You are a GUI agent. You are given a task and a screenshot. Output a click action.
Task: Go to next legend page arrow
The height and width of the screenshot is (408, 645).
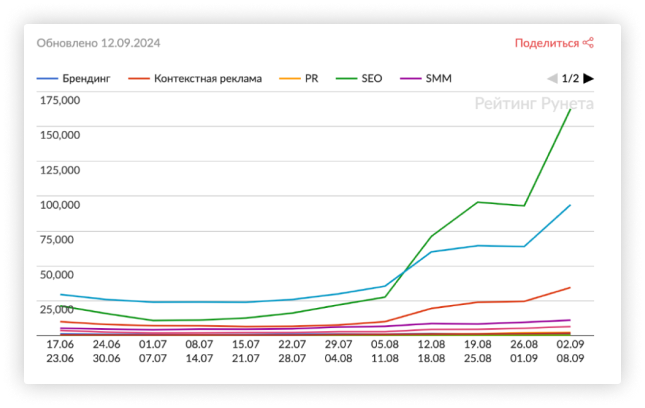(x=589, y=78)
